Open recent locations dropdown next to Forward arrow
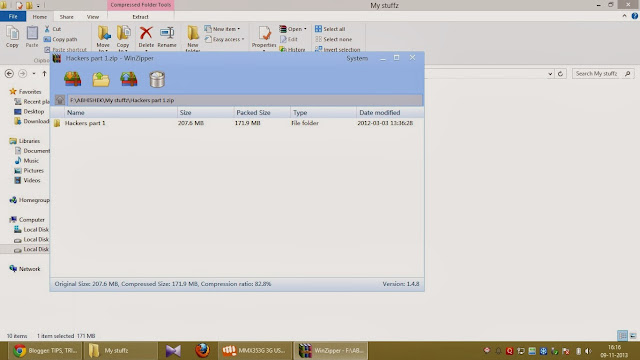 point(34,73)
